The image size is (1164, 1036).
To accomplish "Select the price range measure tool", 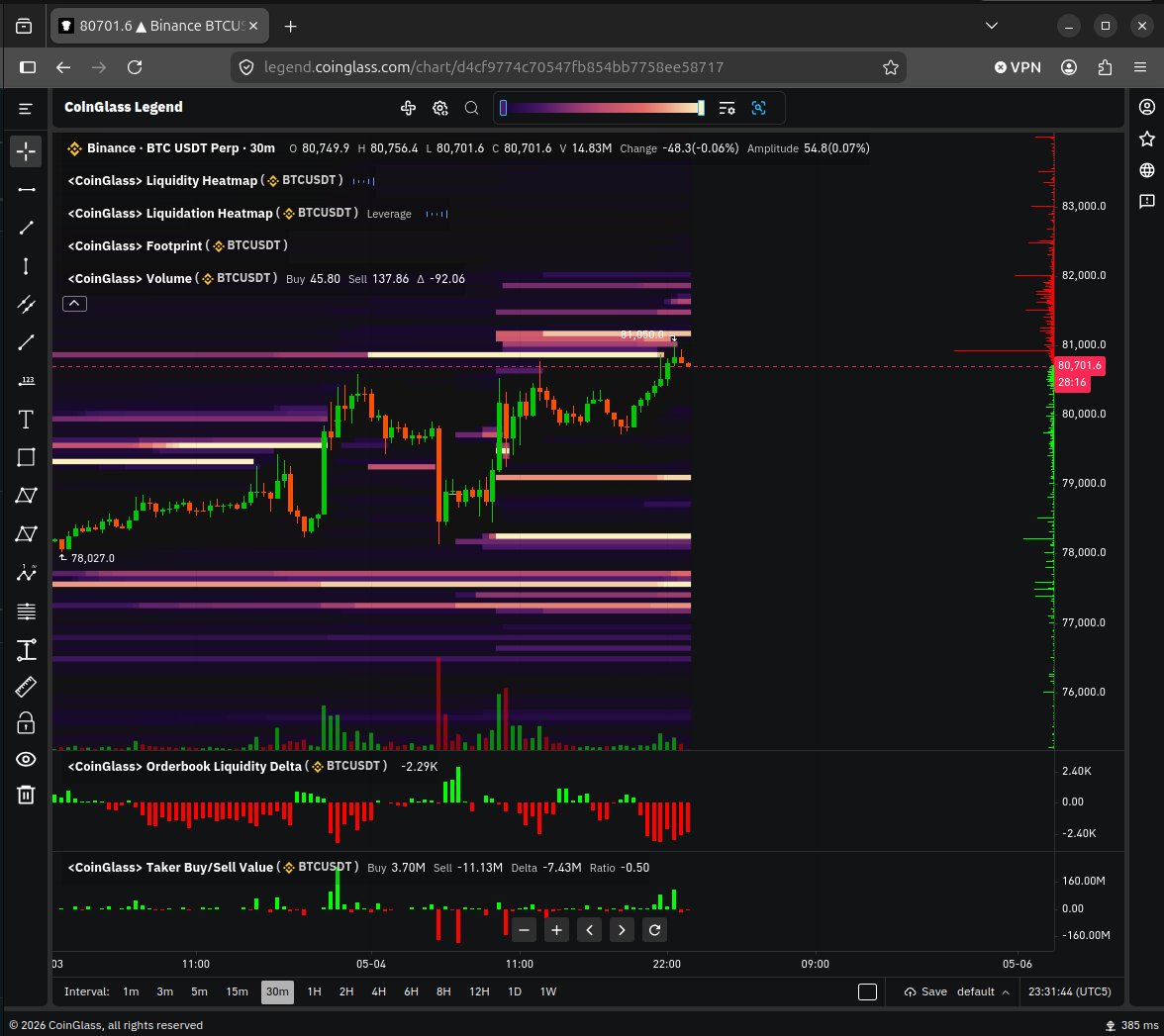I will click(x=26, y=650).
